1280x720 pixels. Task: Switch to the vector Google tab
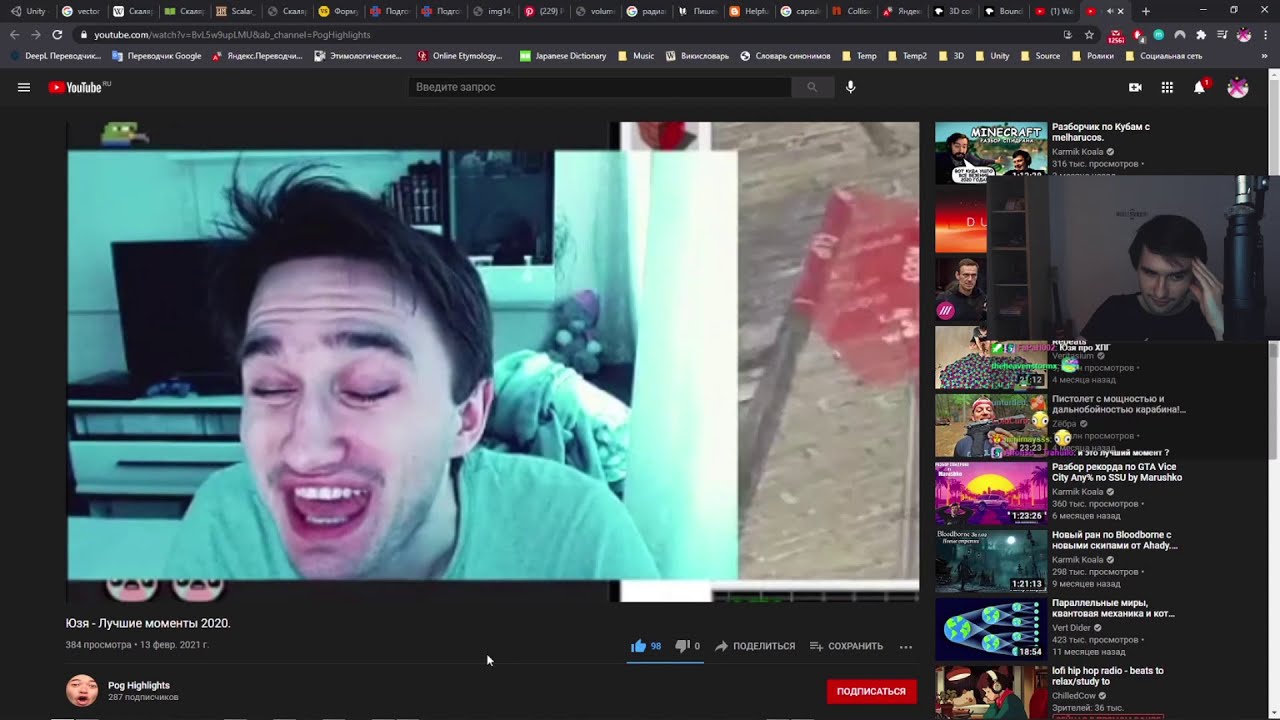click(80, 11)
